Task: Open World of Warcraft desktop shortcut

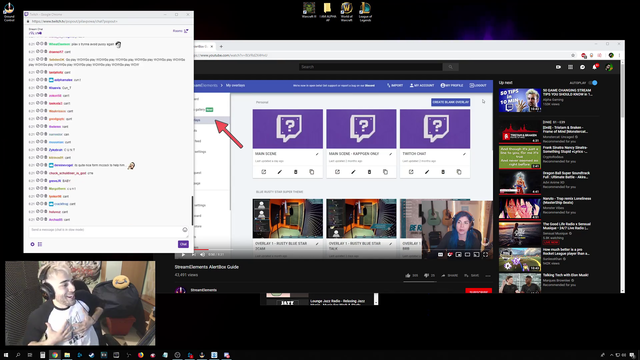Action: pos(347,11)
